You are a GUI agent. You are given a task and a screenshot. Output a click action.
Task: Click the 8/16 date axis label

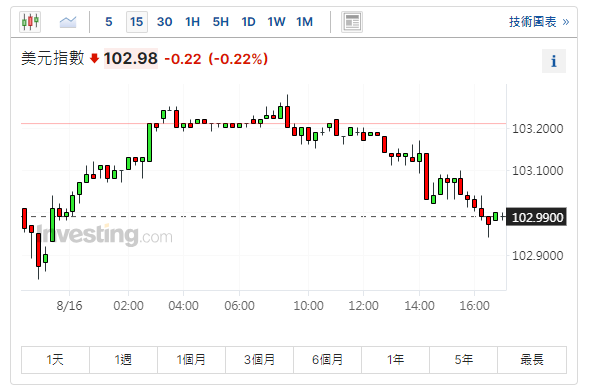(69, 306)
